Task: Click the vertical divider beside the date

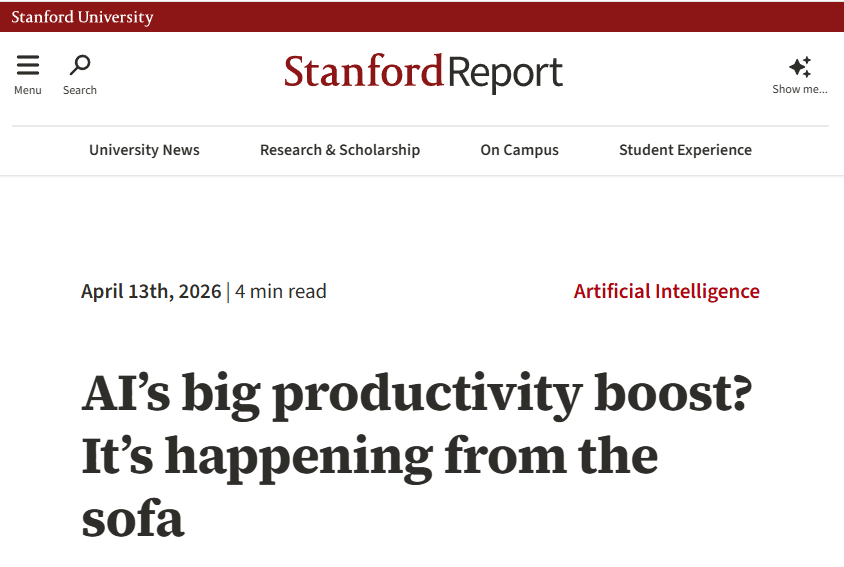Action: tap(228, 292)
